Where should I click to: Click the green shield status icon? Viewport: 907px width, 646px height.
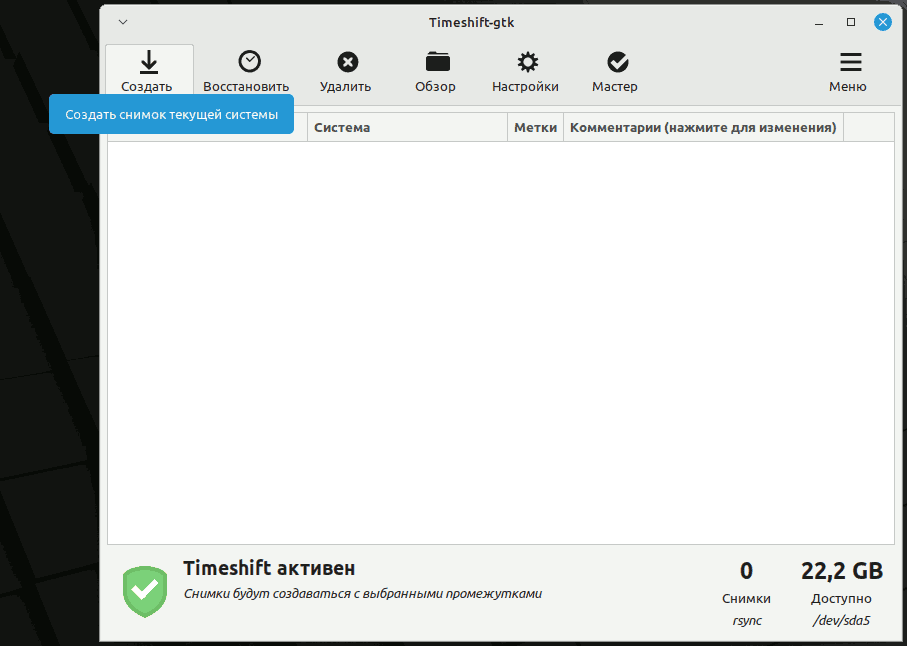click(x=145, y=591)
